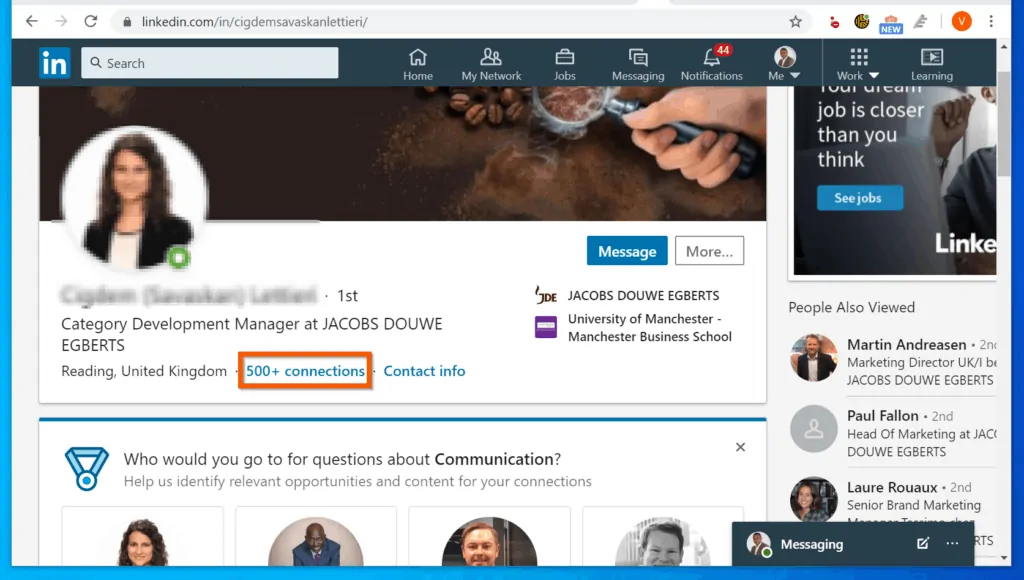Open Messaging from top navigation
Screen dimensions: 1024x580
coord(638,65)
